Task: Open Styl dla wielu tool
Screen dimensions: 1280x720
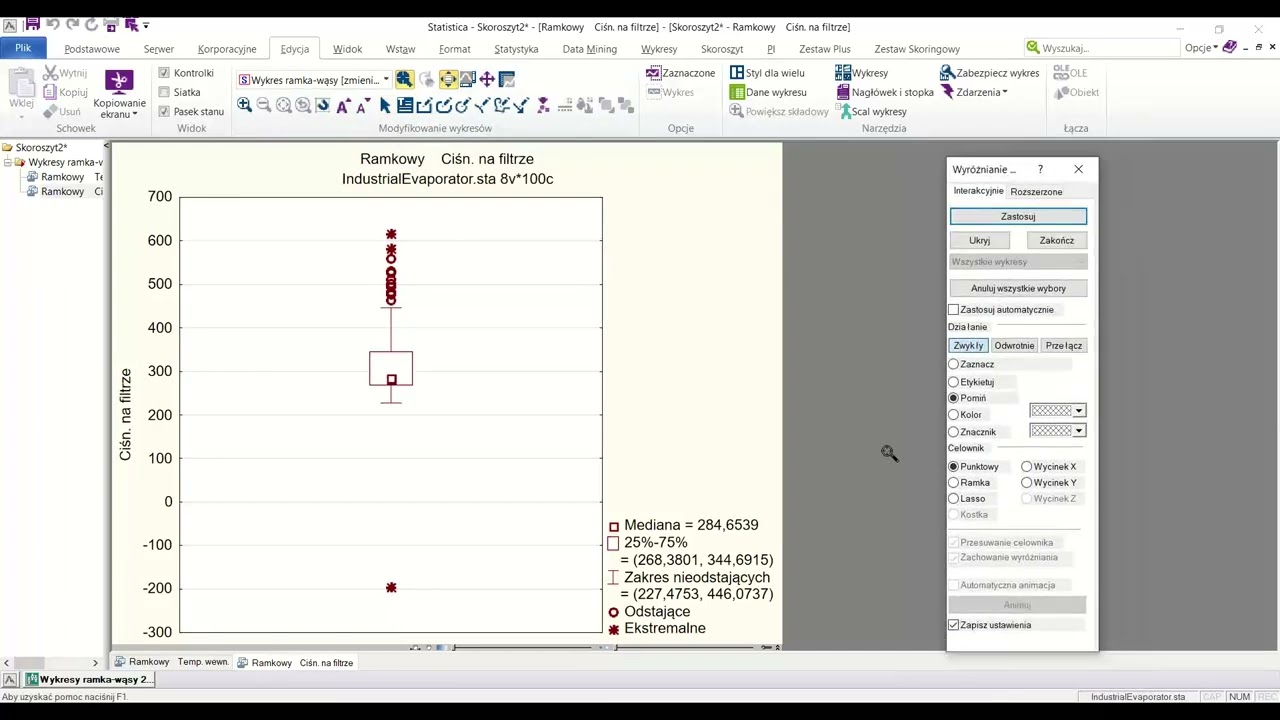Action: pos(767,73)
